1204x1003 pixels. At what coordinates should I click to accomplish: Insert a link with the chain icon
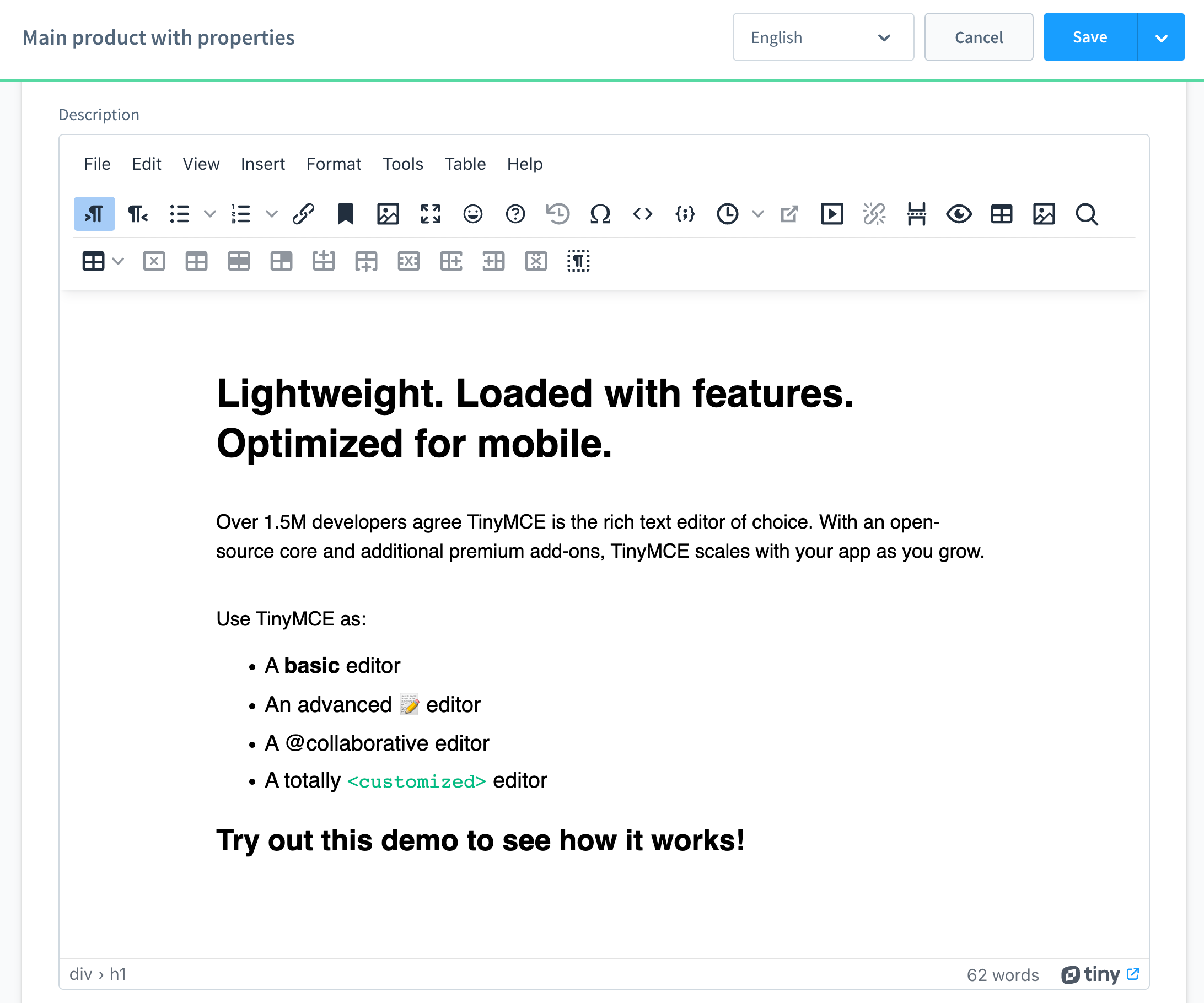pyautogui.click(x=303, y=214)
